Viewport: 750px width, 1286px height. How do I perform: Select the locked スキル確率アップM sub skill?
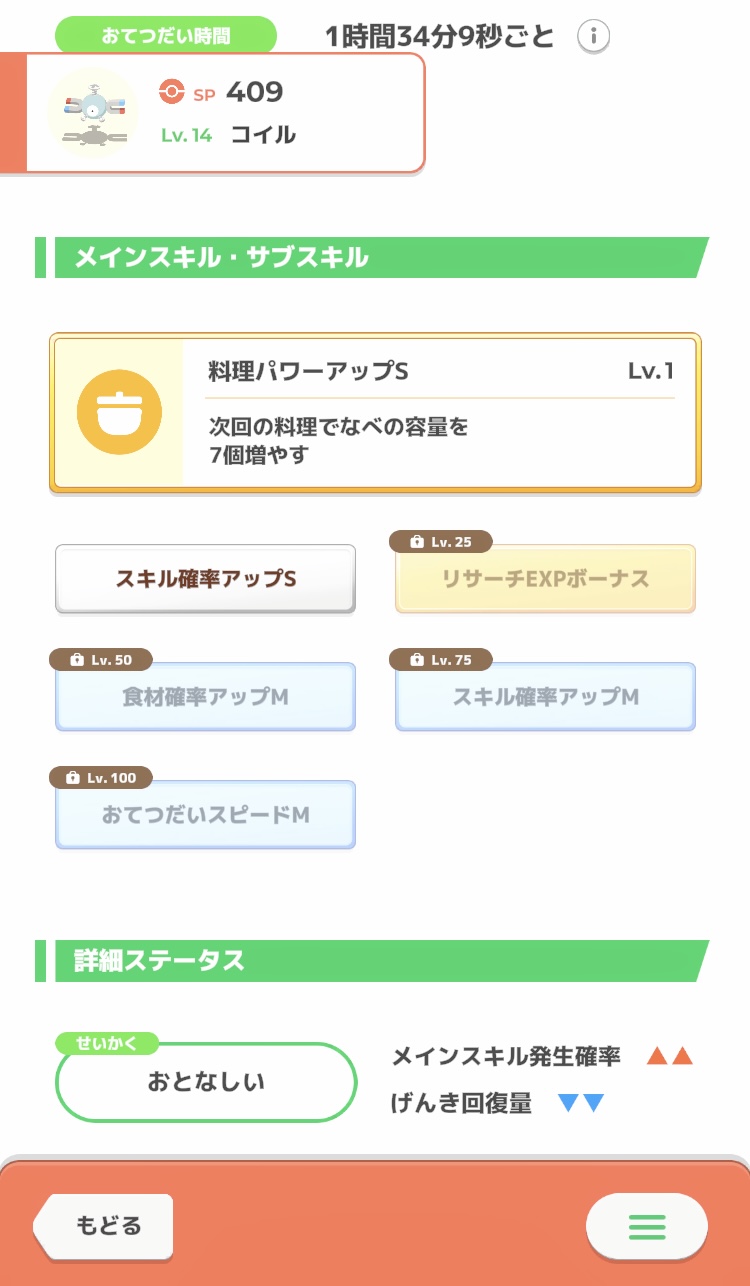(545, 697)
